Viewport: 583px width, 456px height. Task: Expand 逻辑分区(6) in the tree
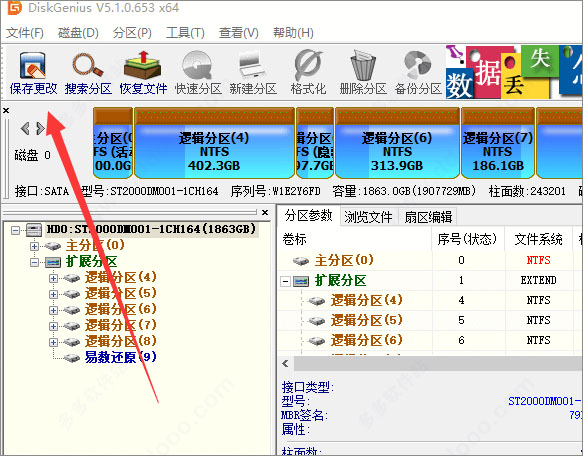point(53,310)
